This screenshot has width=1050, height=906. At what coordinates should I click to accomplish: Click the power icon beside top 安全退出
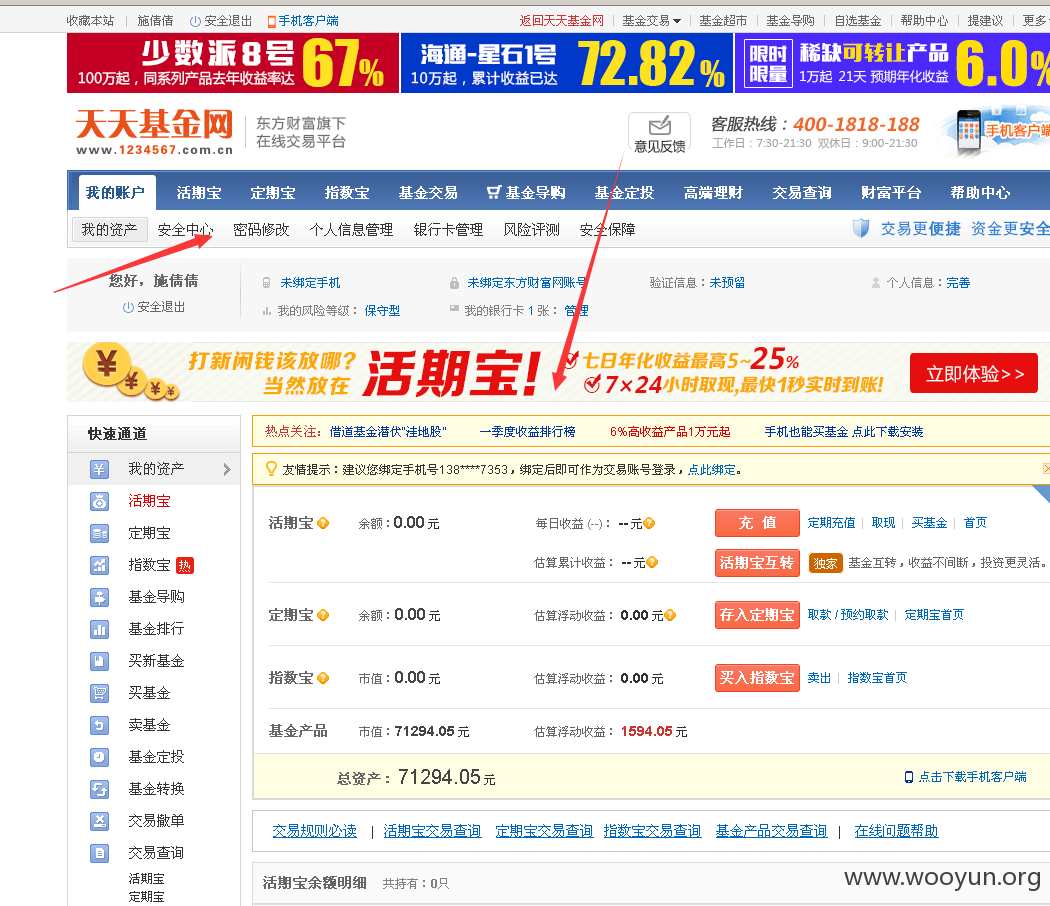click(196, 21)
